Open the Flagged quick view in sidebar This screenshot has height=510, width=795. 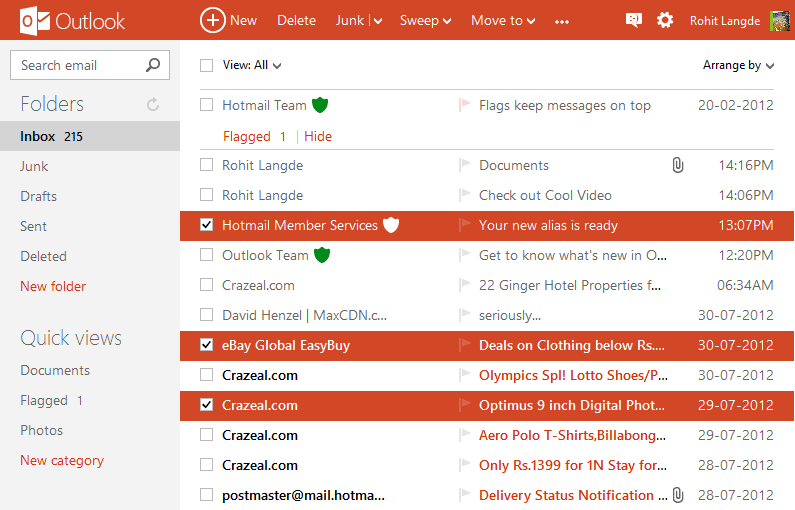point(51,400)
